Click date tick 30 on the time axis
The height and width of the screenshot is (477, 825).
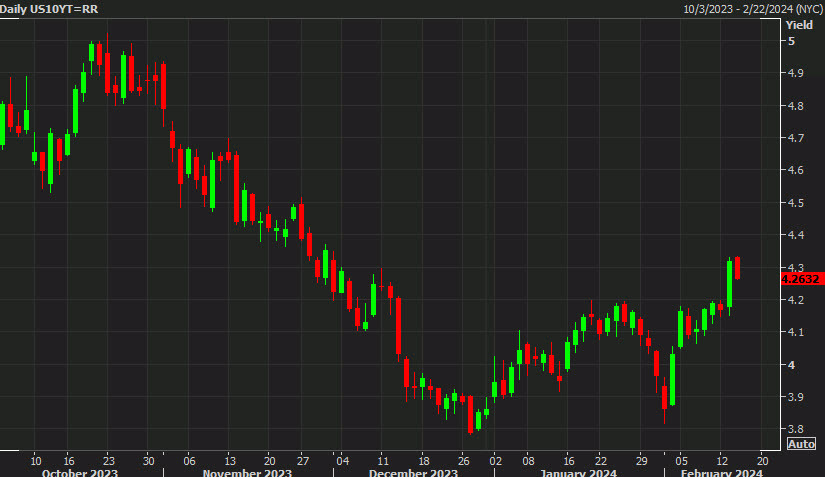[148, 461]
